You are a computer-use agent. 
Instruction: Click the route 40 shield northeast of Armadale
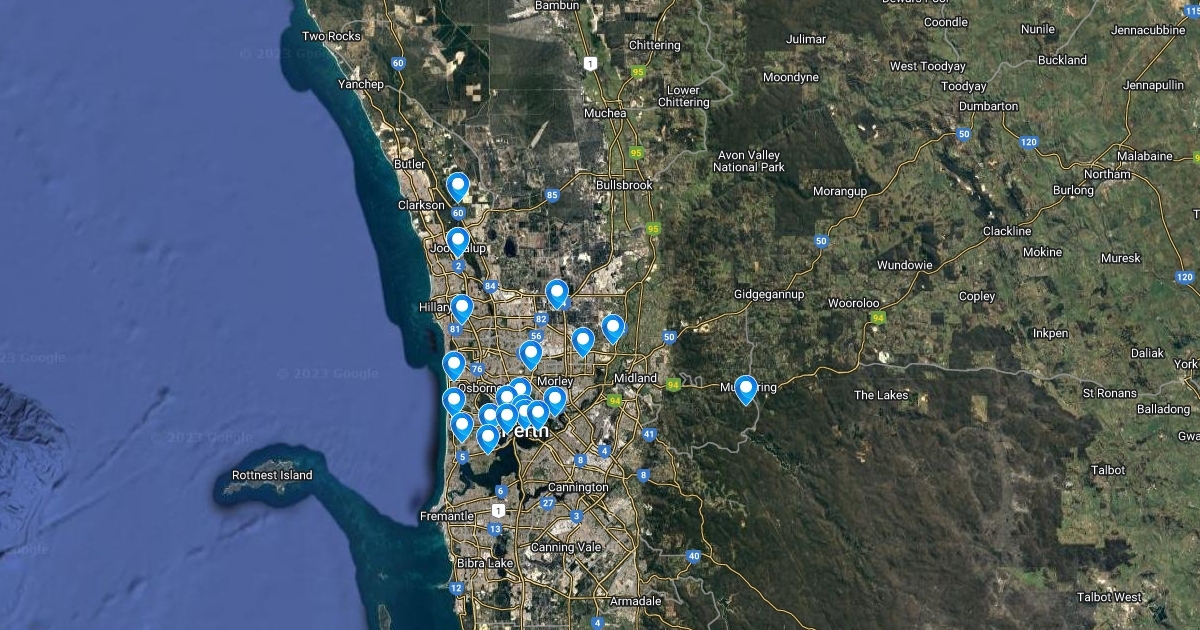pyautogui.click(x=693, y=556)
